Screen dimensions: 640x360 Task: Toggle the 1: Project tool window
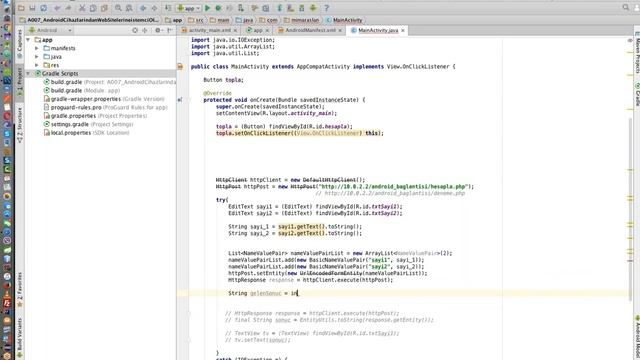[20, 82]
